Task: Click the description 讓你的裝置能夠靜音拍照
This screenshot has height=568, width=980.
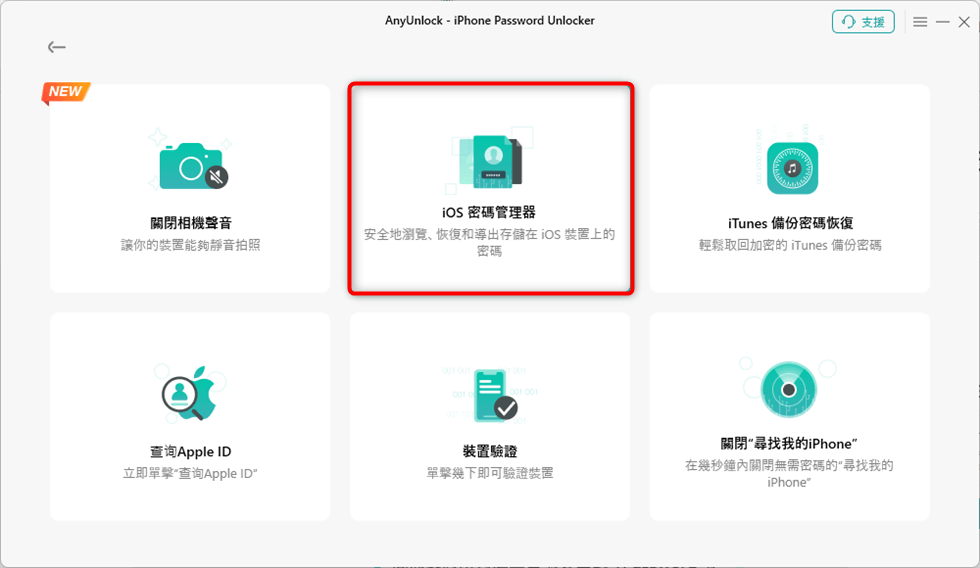Action: tap(191, 245)
